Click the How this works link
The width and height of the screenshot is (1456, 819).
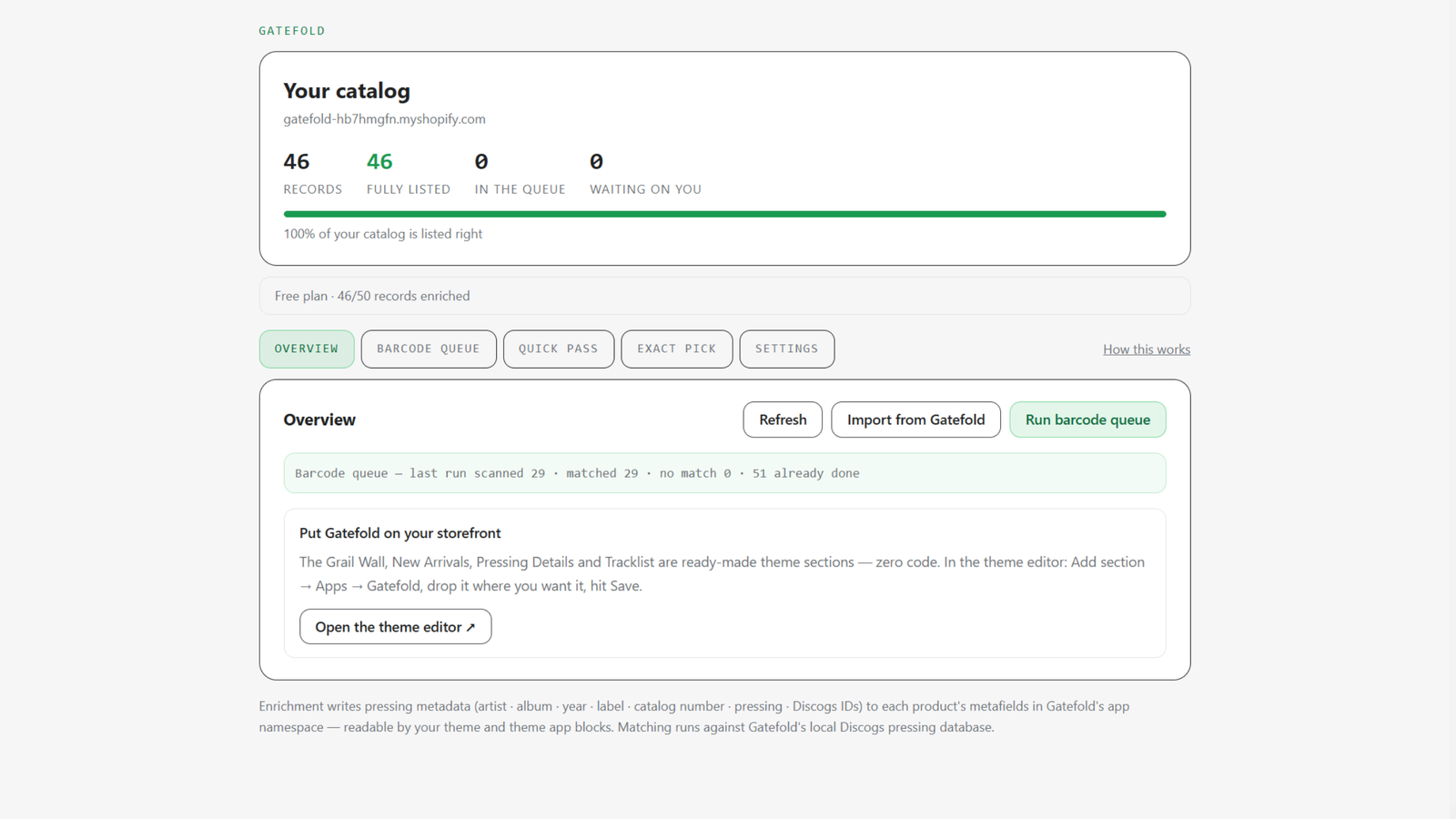(1147, 349)
